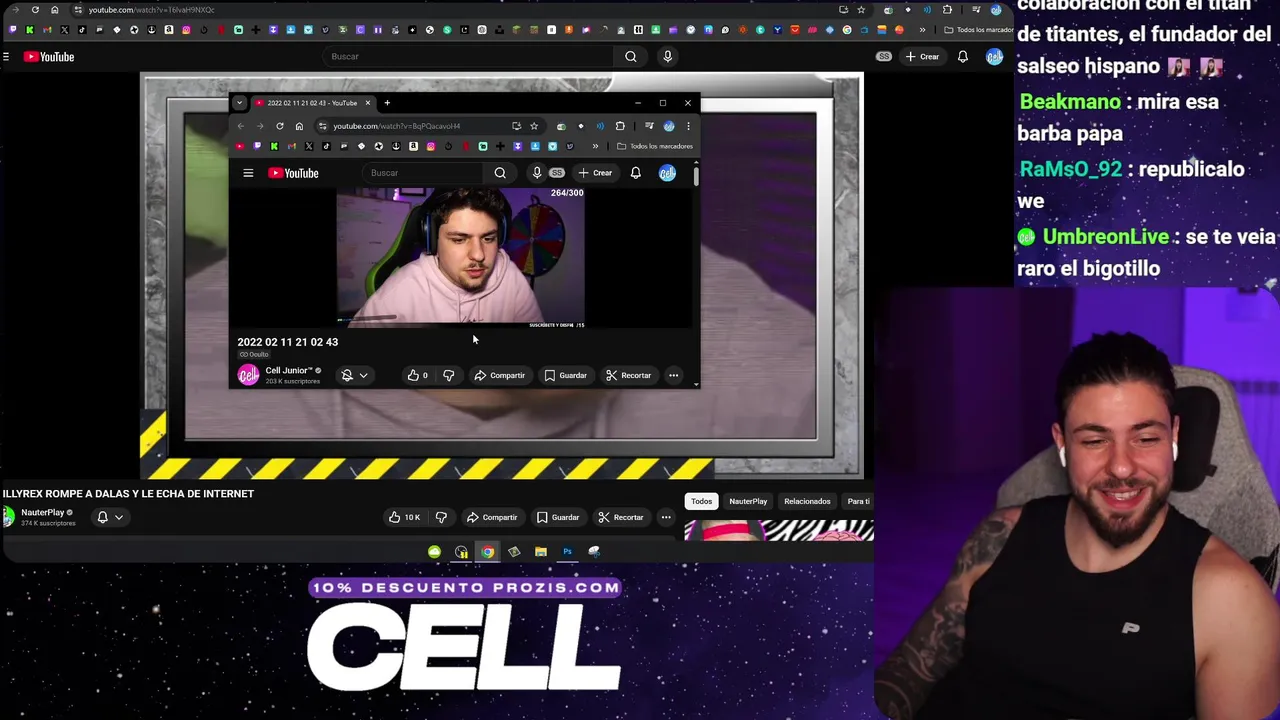Click search magnifier in nested YouTube window
Viewport: 1280px width, 720px height.
(x=500, y=173)
